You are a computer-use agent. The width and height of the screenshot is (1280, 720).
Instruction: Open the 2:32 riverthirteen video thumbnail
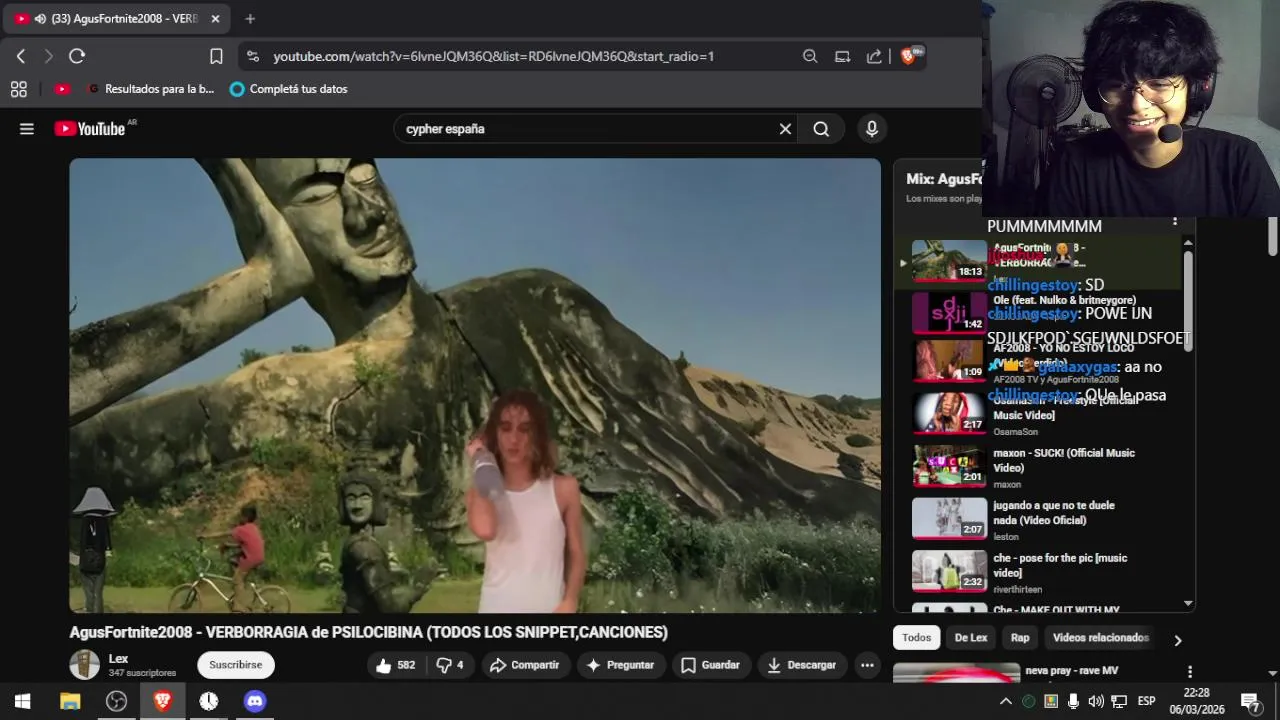coord(949,571)
